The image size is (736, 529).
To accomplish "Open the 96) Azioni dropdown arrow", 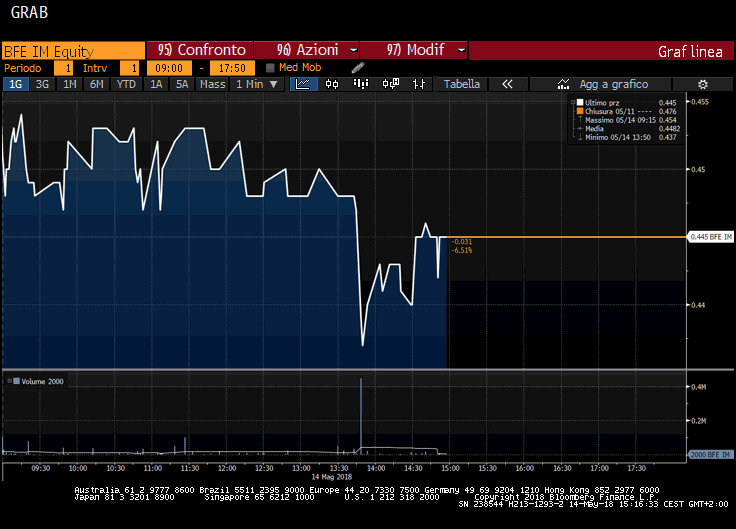I will click(x=353, y=50).
